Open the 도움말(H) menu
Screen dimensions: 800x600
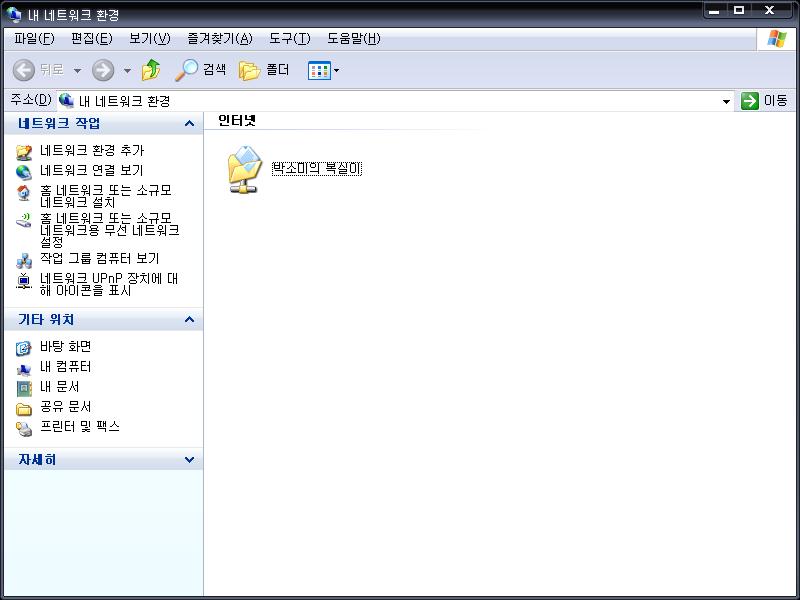[x=354, y=38]
